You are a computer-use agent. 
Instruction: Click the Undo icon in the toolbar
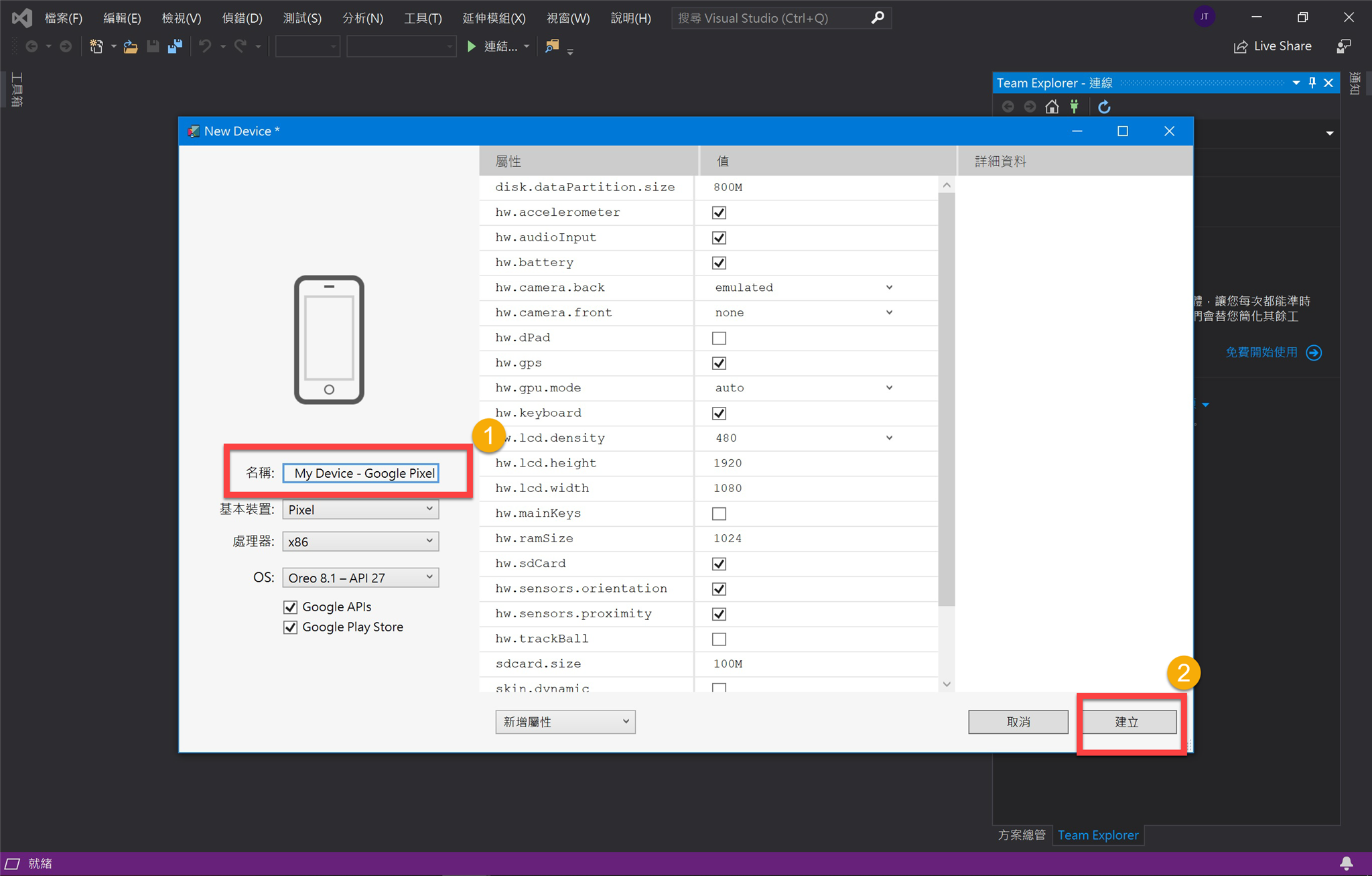pos(205,46)
